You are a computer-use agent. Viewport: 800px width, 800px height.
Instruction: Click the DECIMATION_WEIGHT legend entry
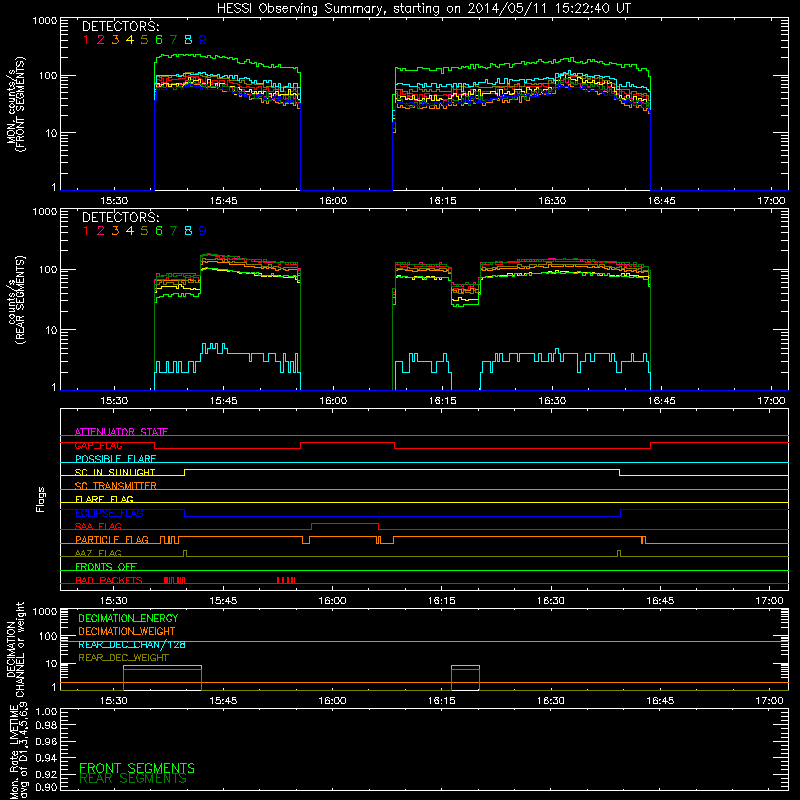point(127,631)
